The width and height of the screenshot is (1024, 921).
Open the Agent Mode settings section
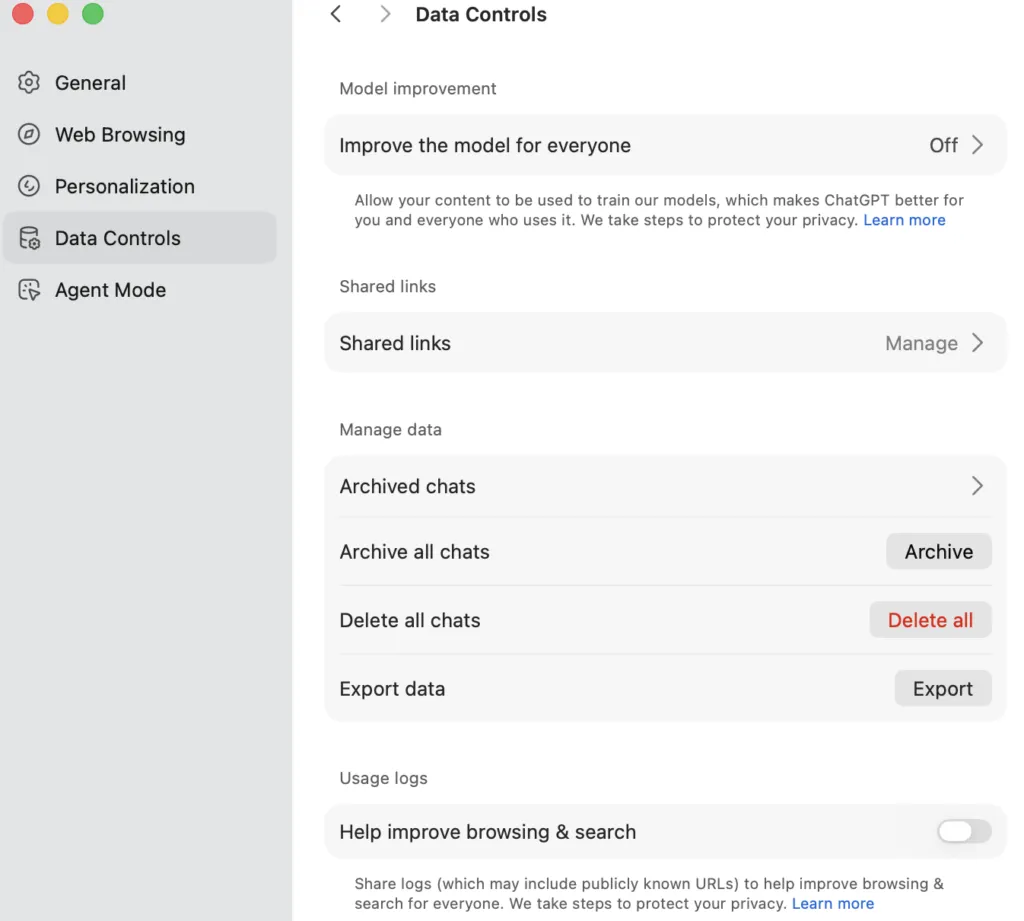point(110,290)
